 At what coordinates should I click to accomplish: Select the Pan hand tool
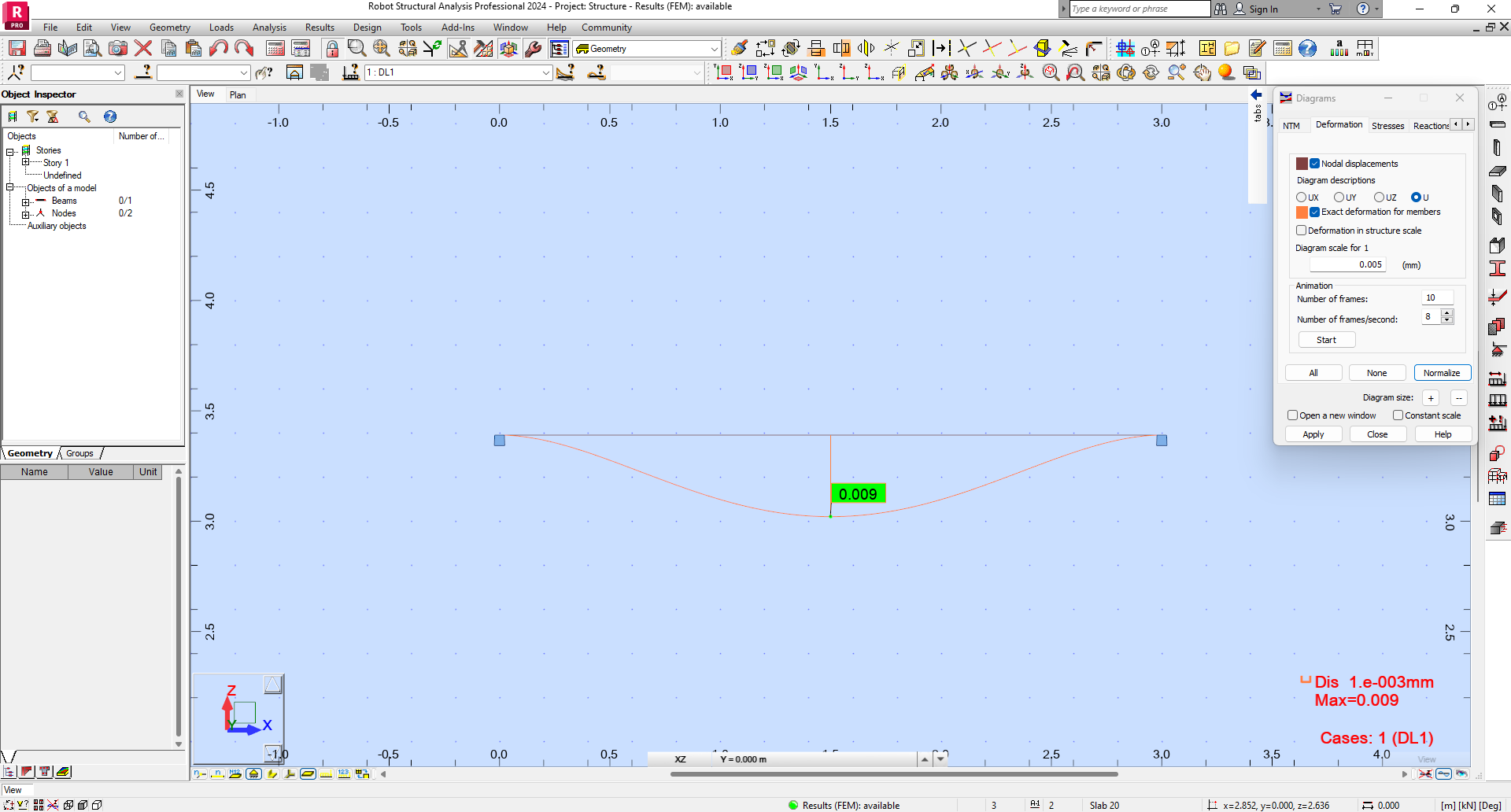pos(1203,72)
